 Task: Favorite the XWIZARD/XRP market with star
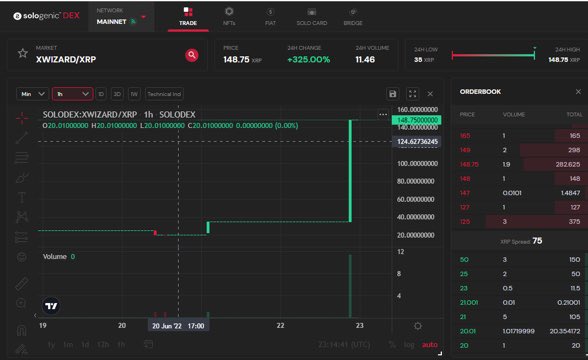pyautogui.click(x=22, y=53)
